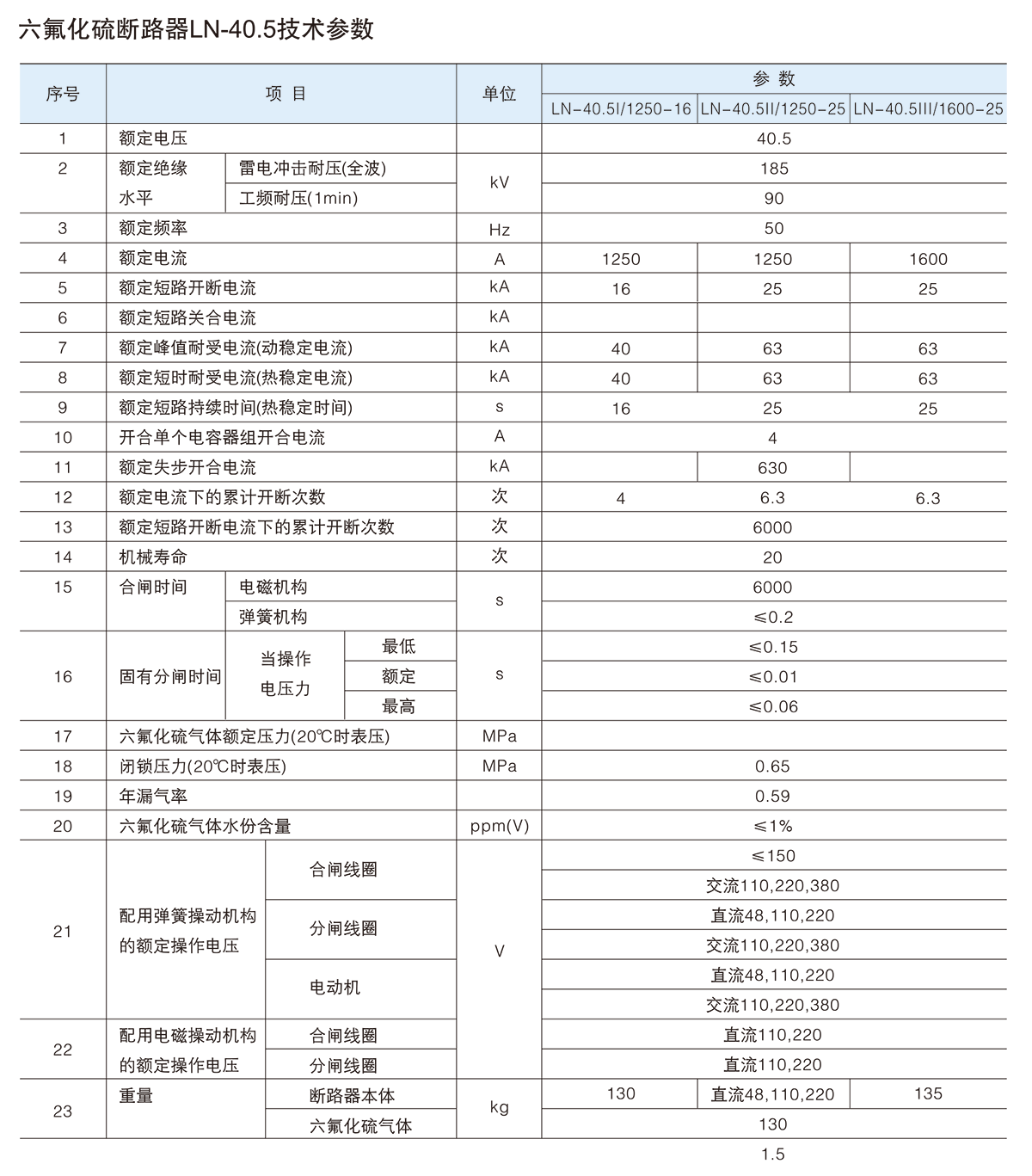Image resolution: width=1032 pixels, height=1176 pixels.
Task: Click the divider between 项目 and 单位 headers
Action: coord(457,94)
